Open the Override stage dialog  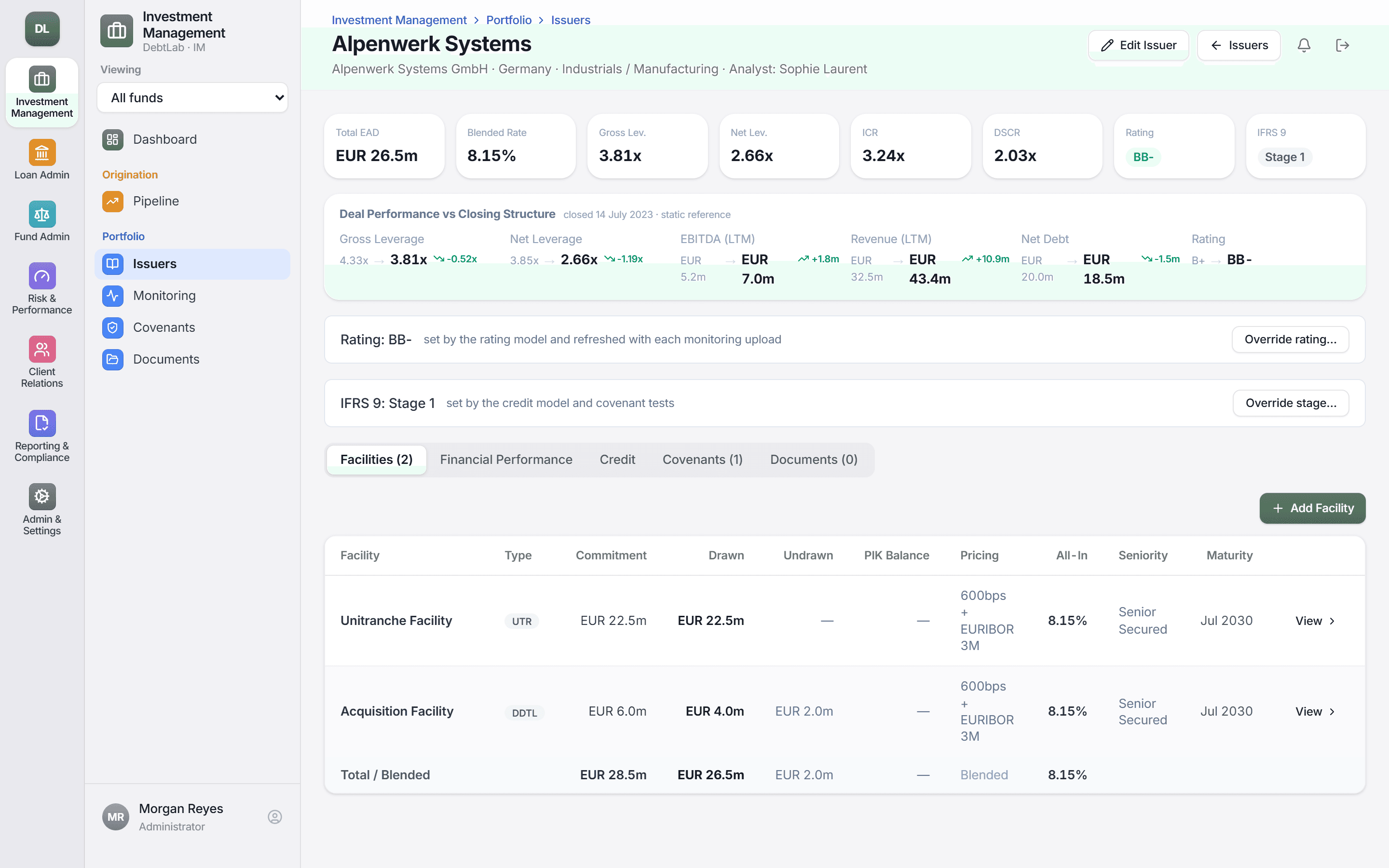pos(1291,403)
